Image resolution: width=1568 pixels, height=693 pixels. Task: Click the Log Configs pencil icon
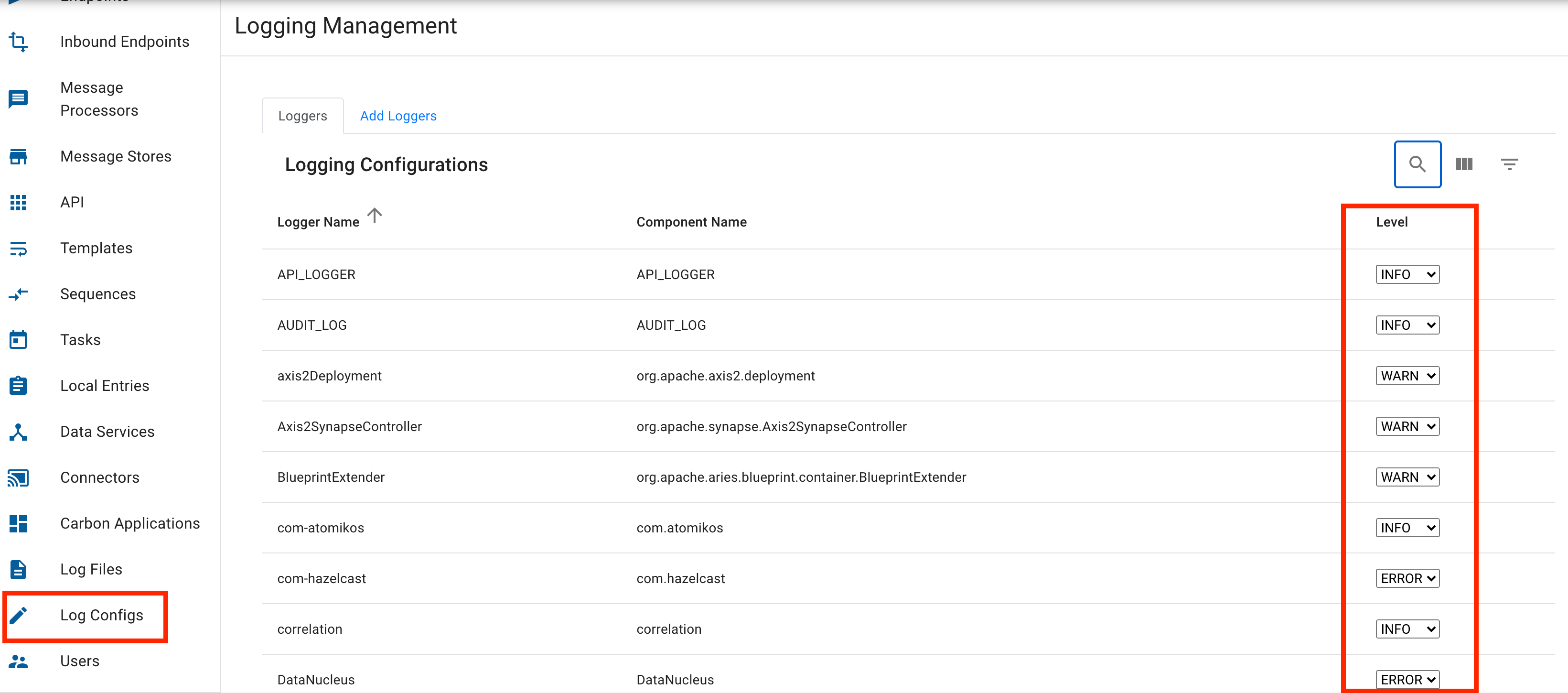(18, 615)
